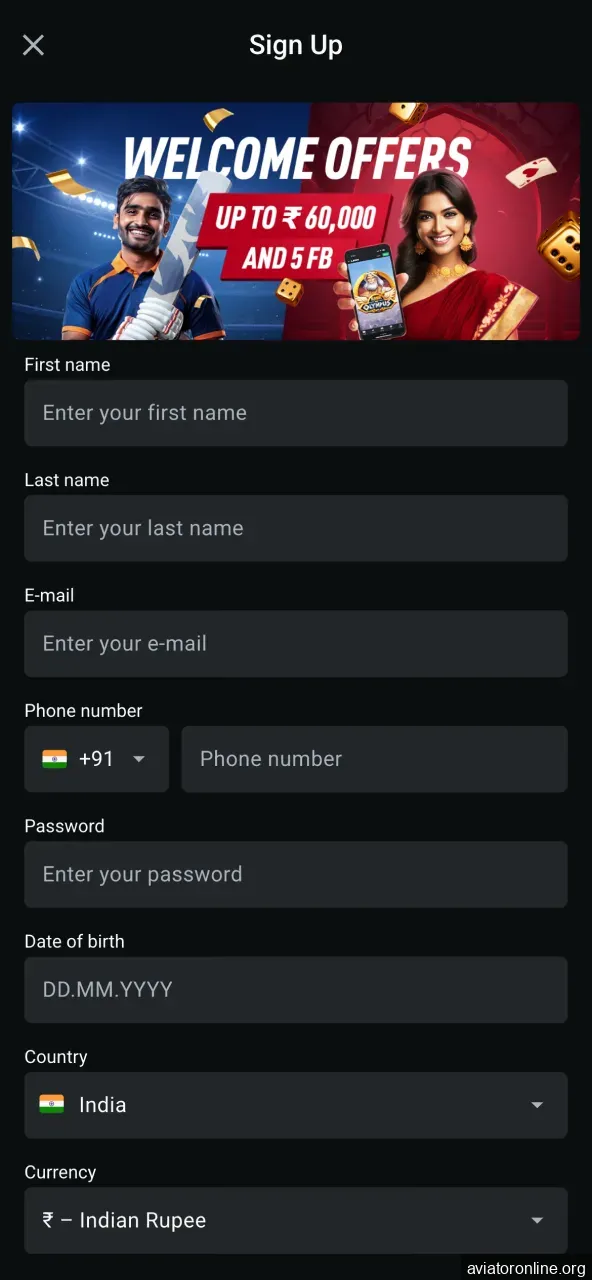
Task: Open the phone country code dropdown
Action: [139, 759]
